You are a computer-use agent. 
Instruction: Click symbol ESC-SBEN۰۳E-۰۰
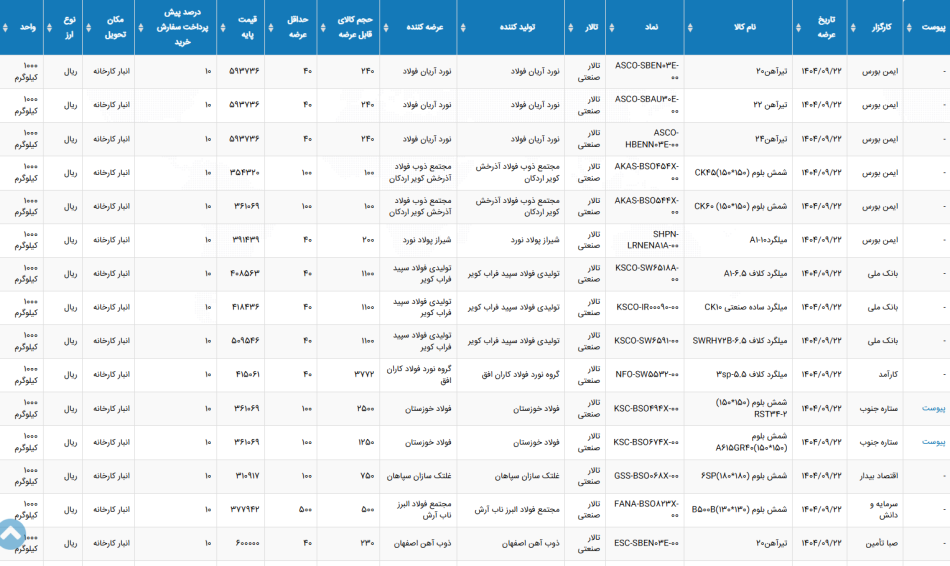646,543
